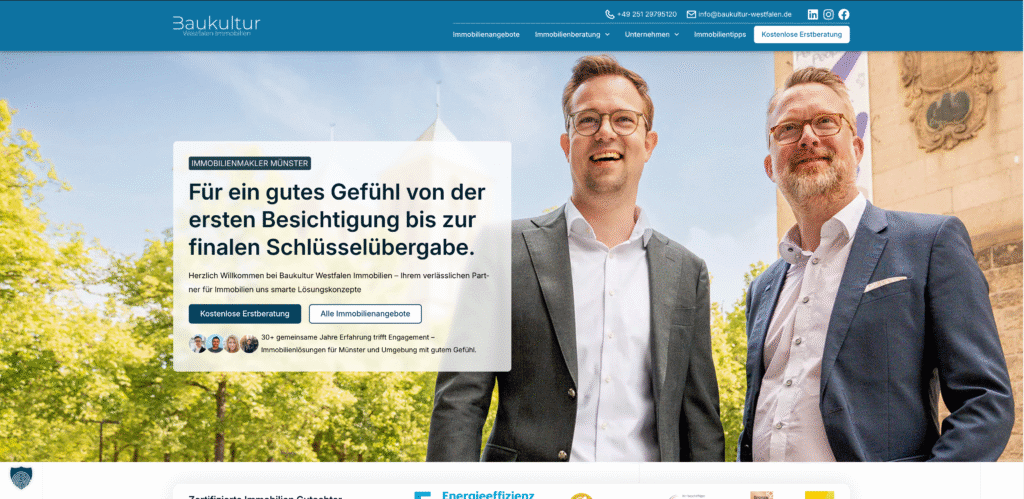Open the Immobilienangebote menu item
The width and height of the screenshot is (1024, 499).
point(486,35)
